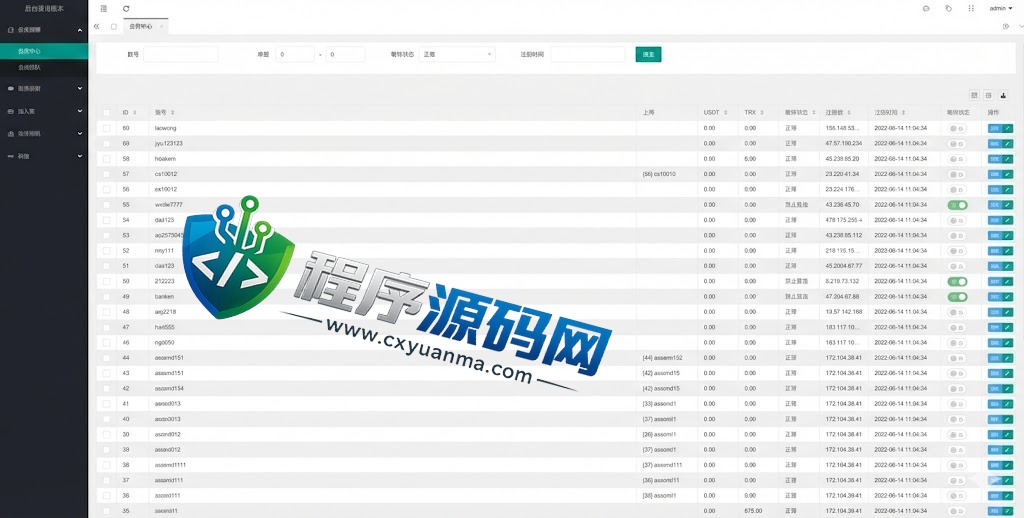Expand the last sidebar menu with key icon
The image size is (1024, 518).
44,157
